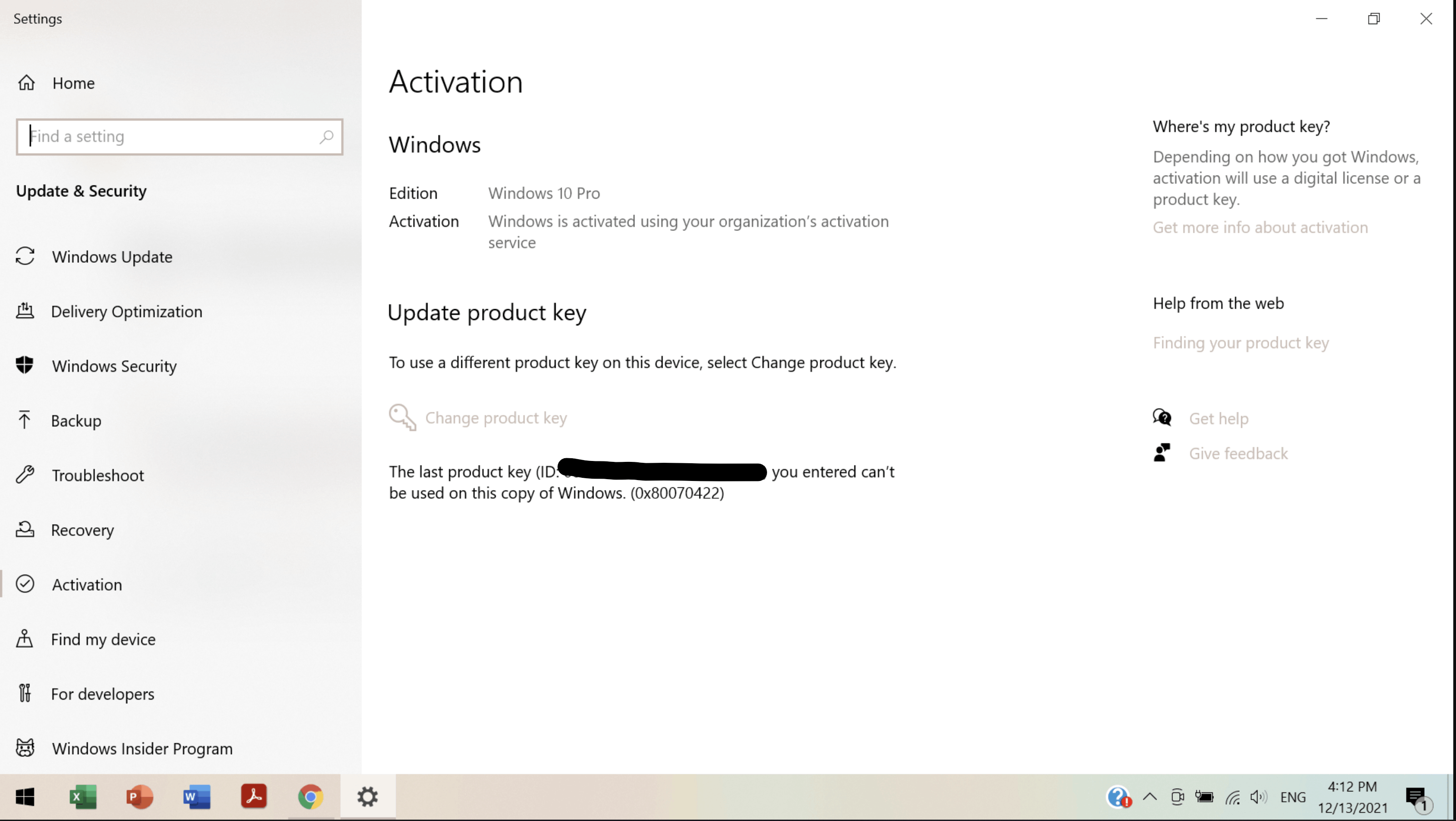Click the Home icon in sidebar

click(x=26, y=83)
